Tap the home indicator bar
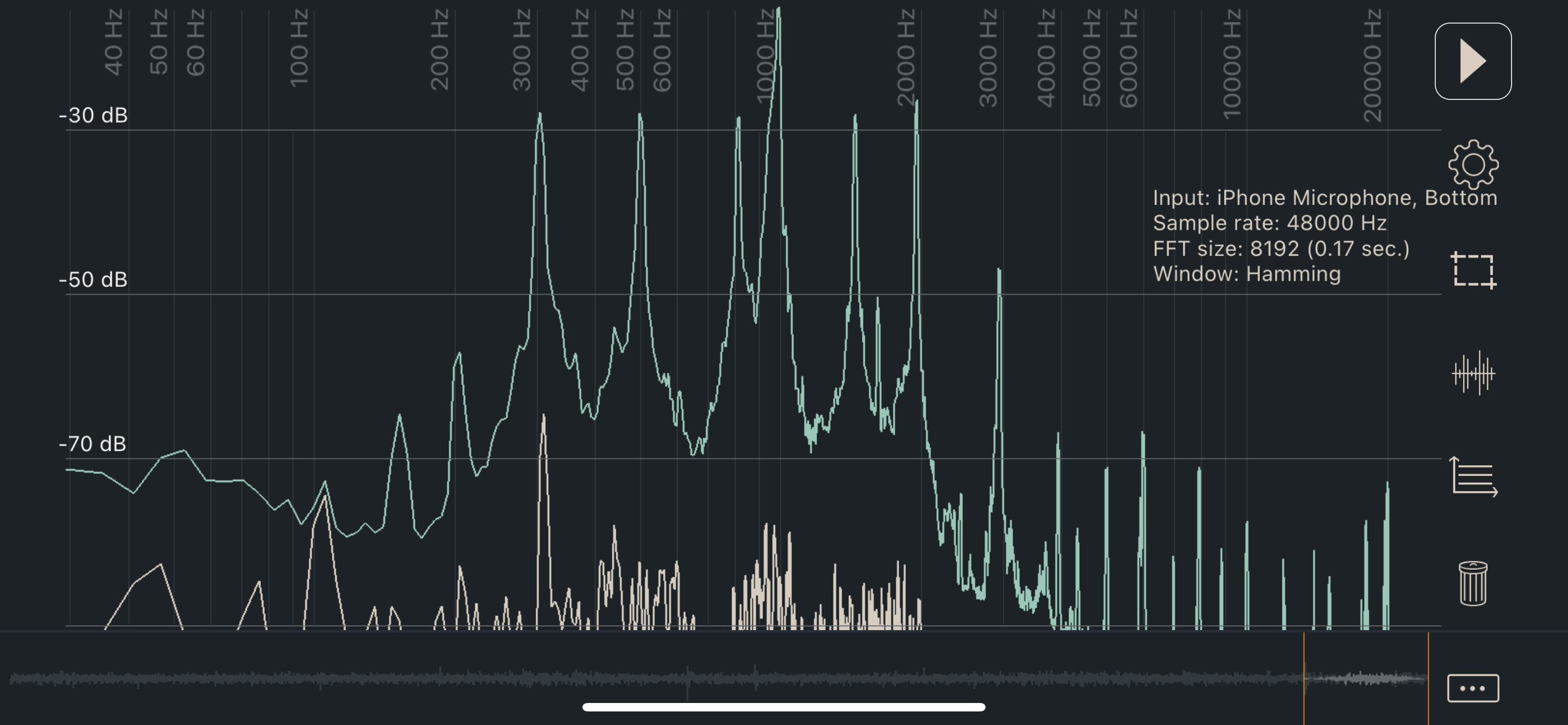The image size is (1568, 725). (783, 707)
